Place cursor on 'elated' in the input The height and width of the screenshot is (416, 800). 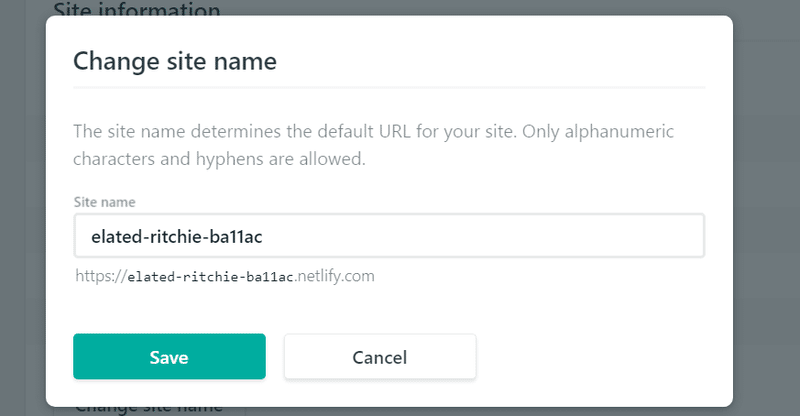coord(113,237)
